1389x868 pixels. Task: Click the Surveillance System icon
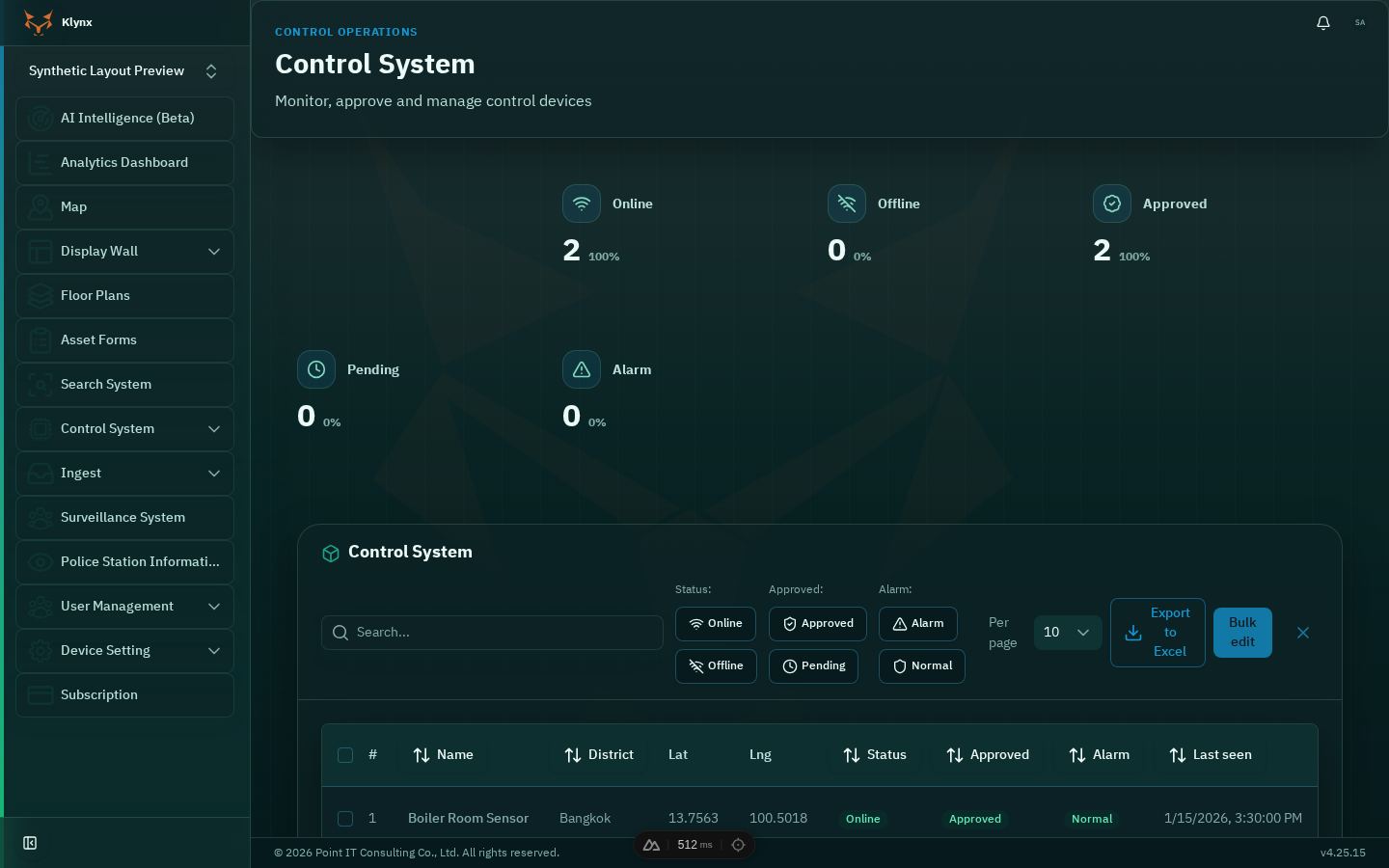(41, 518)
